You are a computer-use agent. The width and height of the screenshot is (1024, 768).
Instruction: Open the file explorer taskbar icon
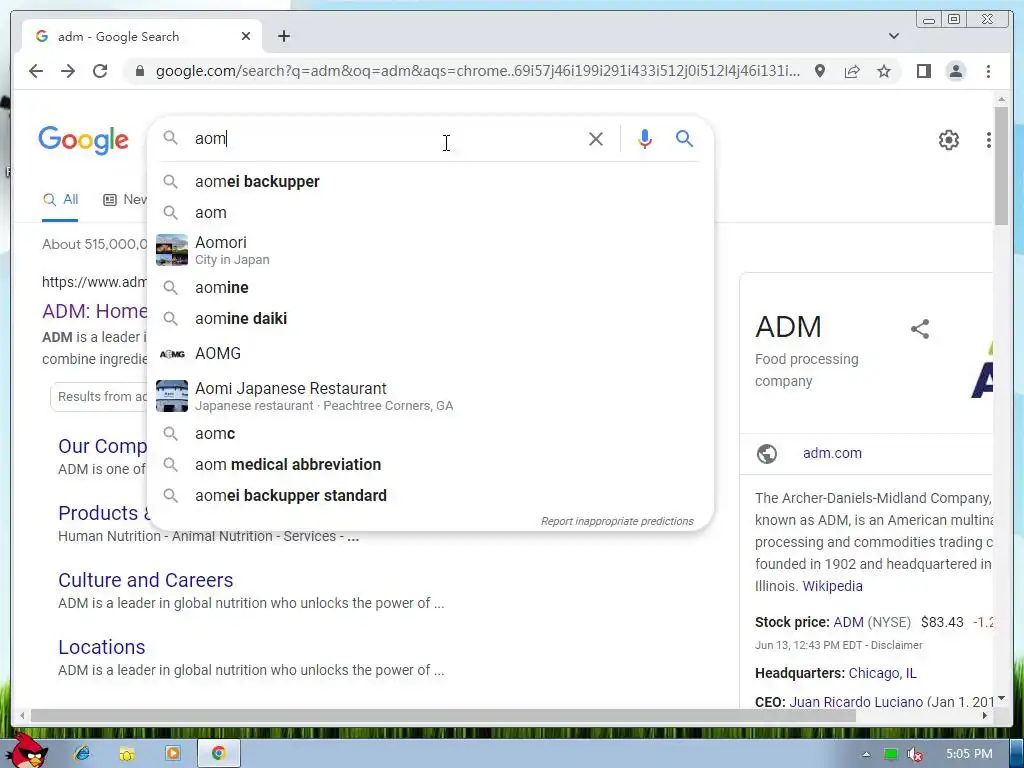[127, 754]
